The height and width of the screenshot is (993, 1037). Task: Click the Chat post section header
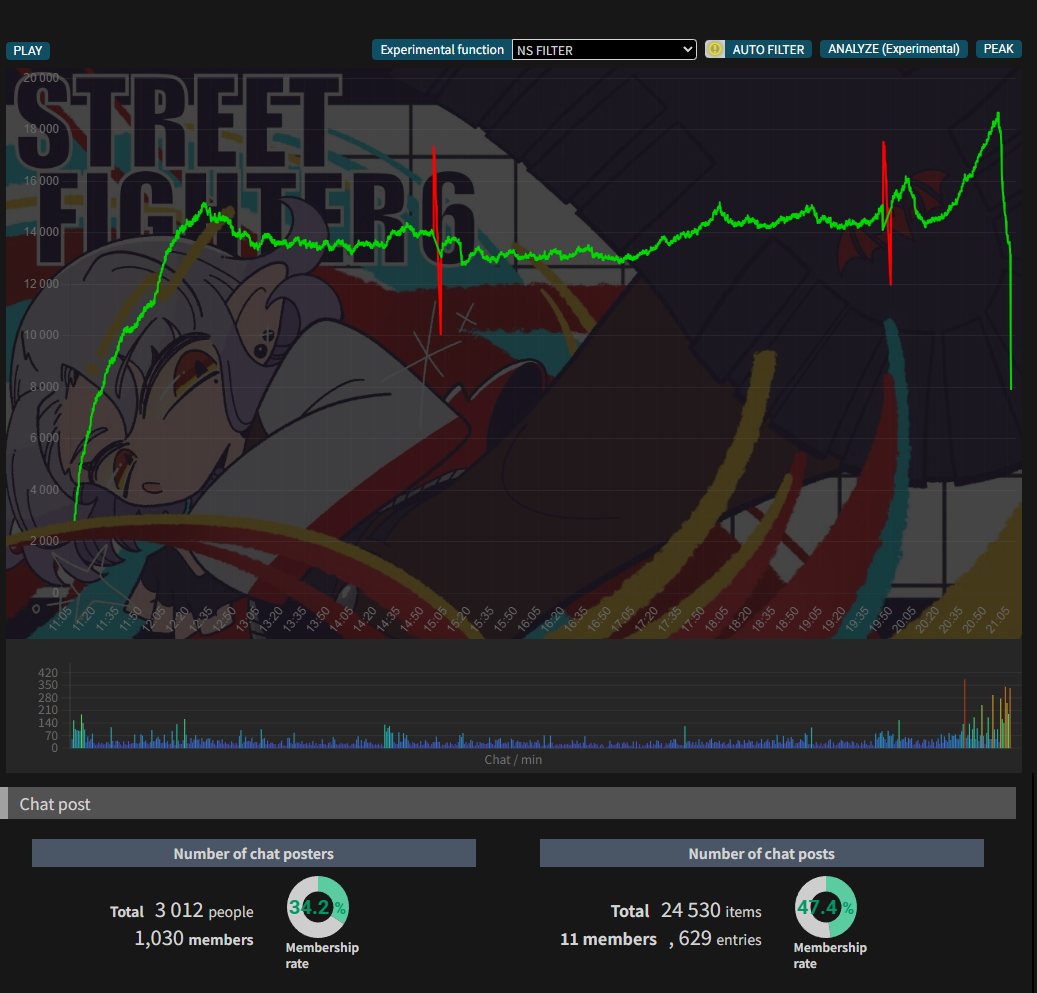508,803
